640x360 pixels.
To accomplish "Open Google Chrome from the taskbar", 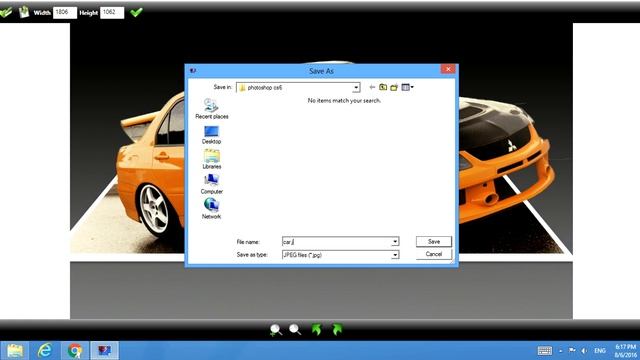I will coord(75,351).
